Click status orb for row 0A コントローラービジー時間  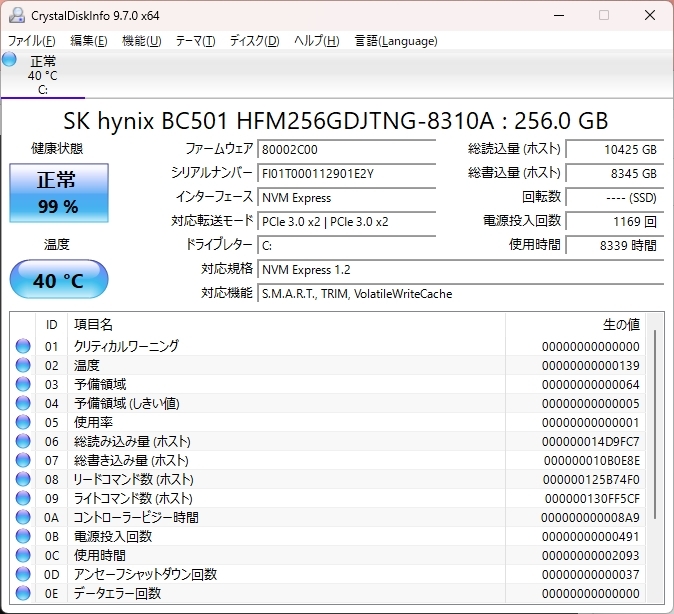[x=23, y=517]
